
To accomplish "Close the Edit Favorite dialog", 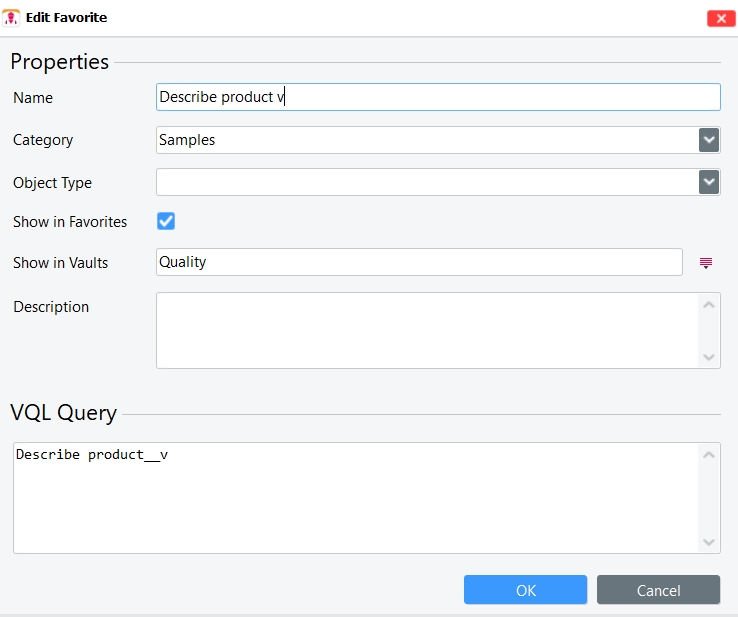I will click(720, 18).
